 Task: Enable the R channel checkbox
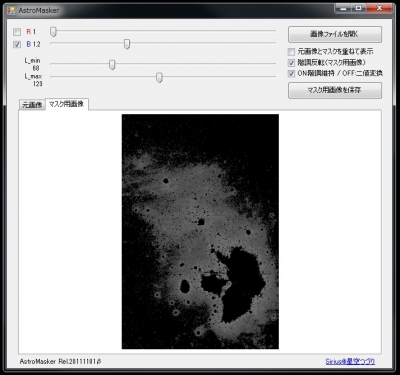click(x=17, y=32)
